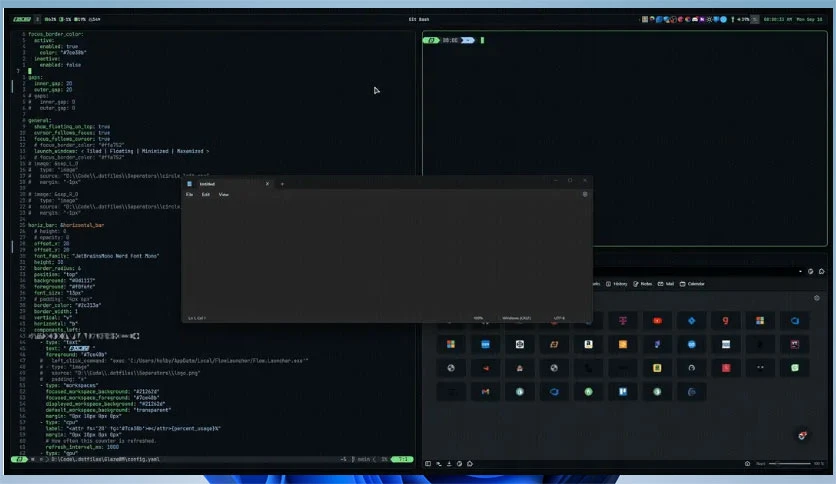Close the Untitled tab in Notepad

pyautogui.click(x=267, y=184)
